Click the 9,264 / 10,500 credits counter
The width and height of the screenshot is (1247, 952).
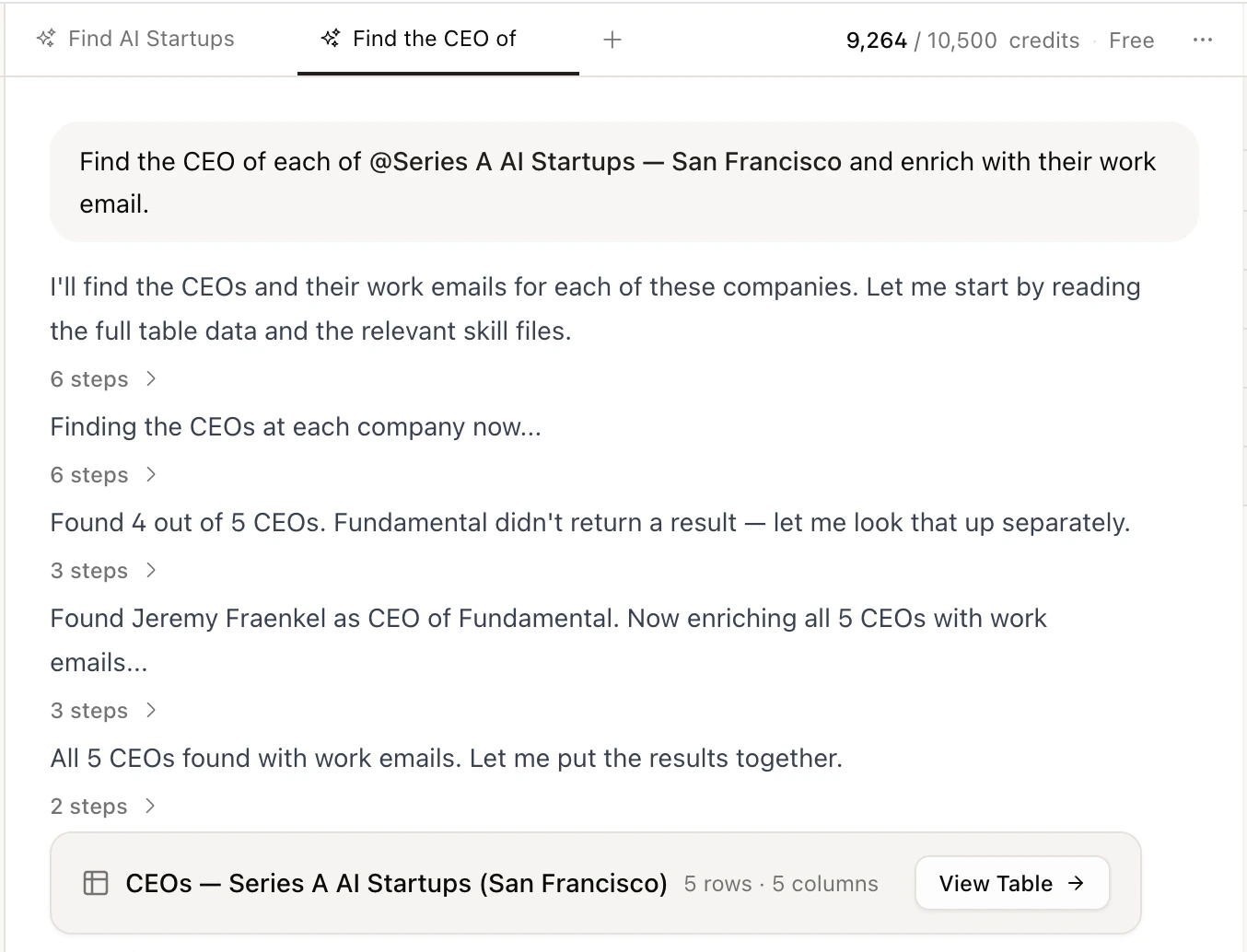(961, 41)
